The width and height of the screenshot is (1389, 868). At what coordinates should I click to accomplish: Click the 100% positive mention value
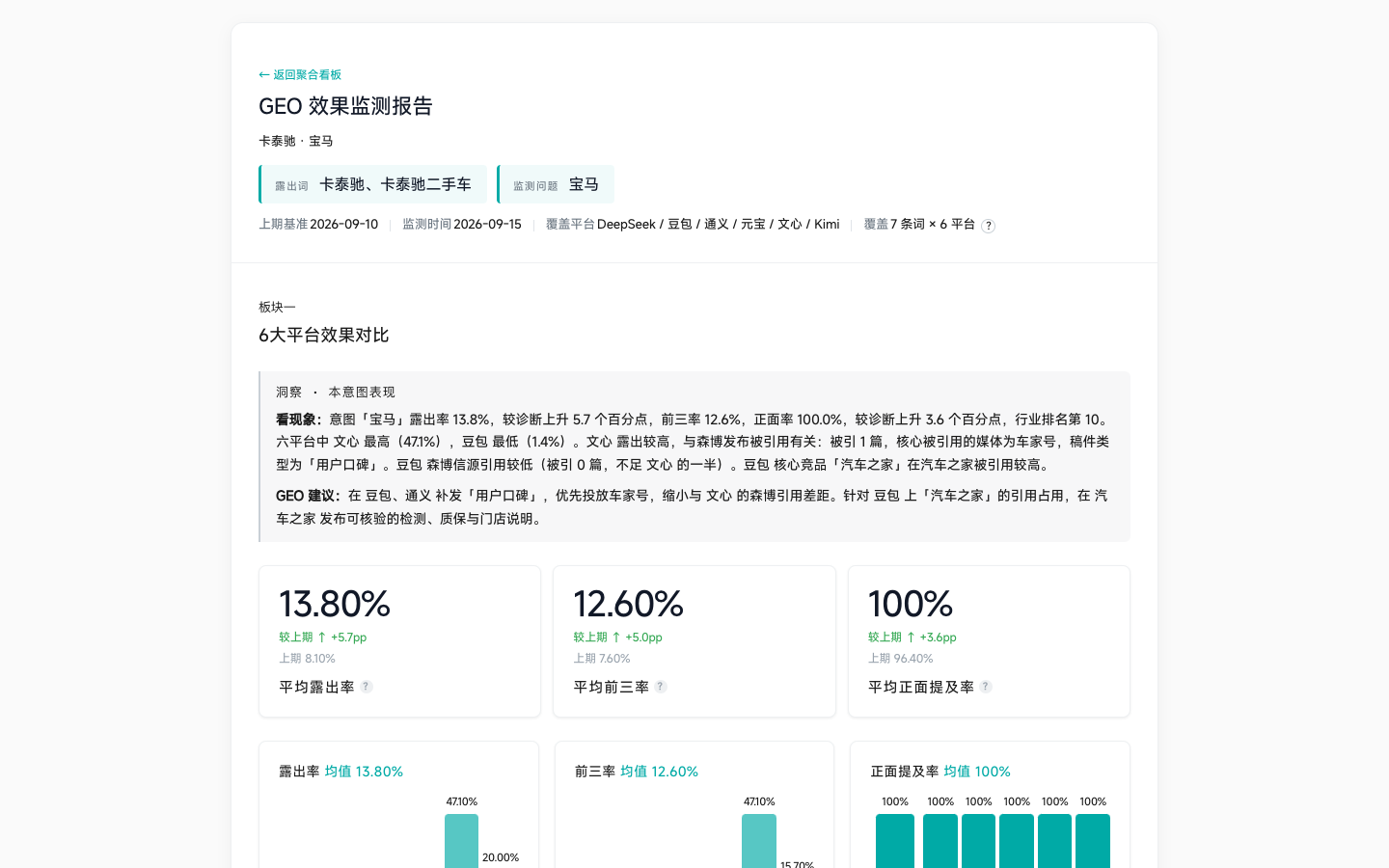[x=911, y=604]
